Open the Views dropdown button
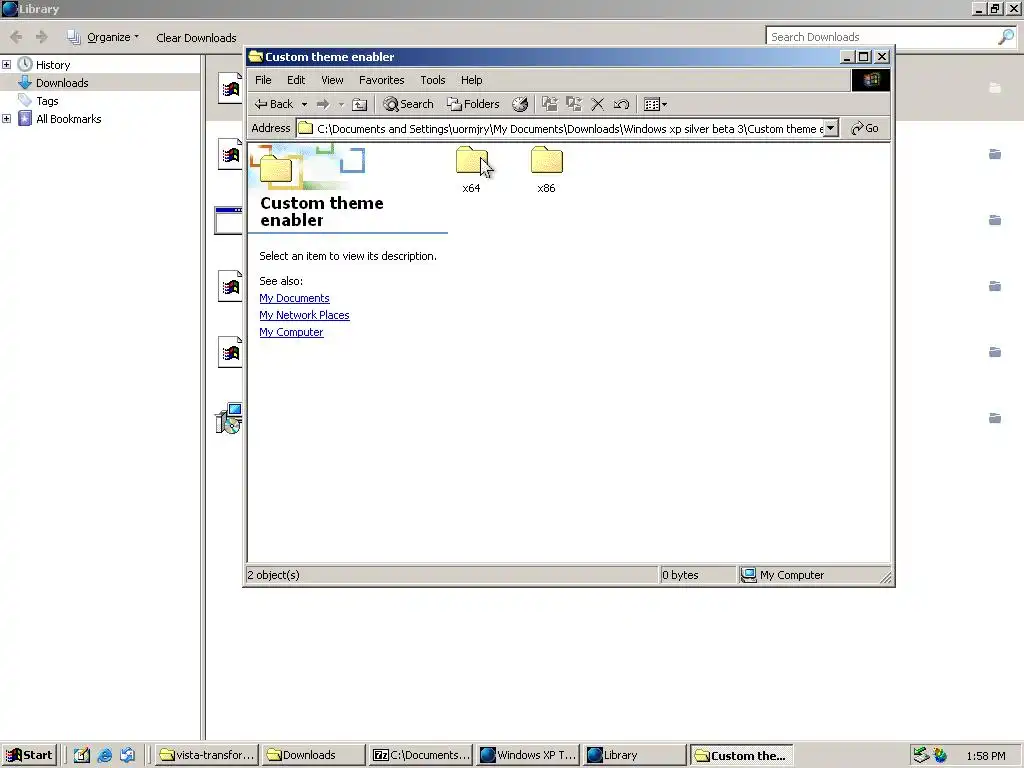The width and height of the screenshot is (1024, 768). pyautogui.click(x=655, y=104)
